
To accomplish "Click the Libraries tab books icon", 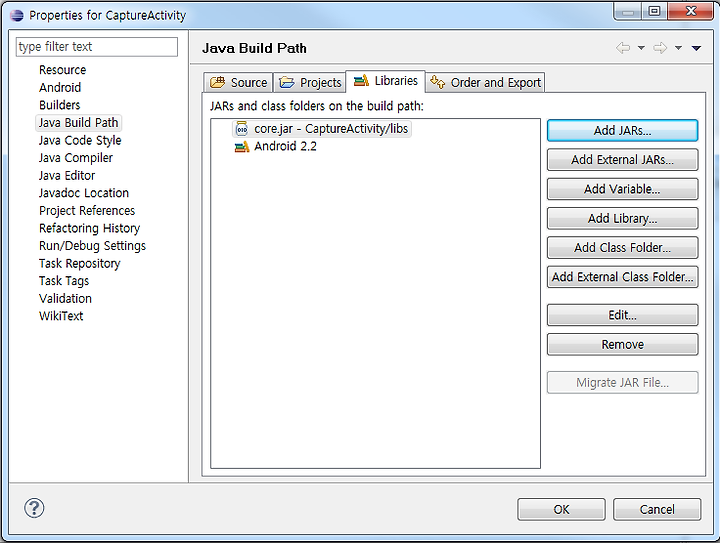I will pyautogui.click(x=361, y=81).
